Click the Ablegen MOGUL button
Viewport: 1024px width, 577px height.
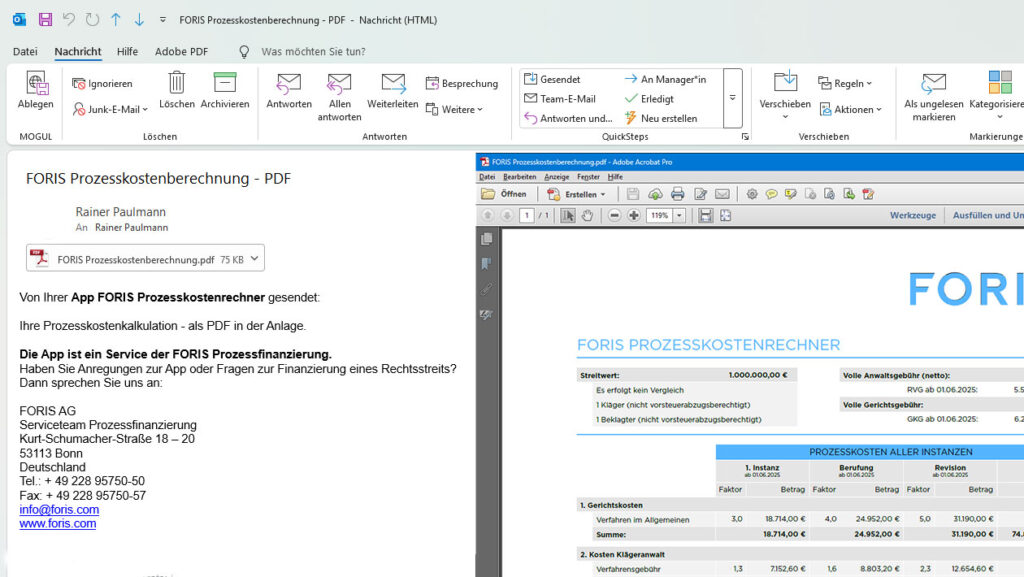(36, 91)
